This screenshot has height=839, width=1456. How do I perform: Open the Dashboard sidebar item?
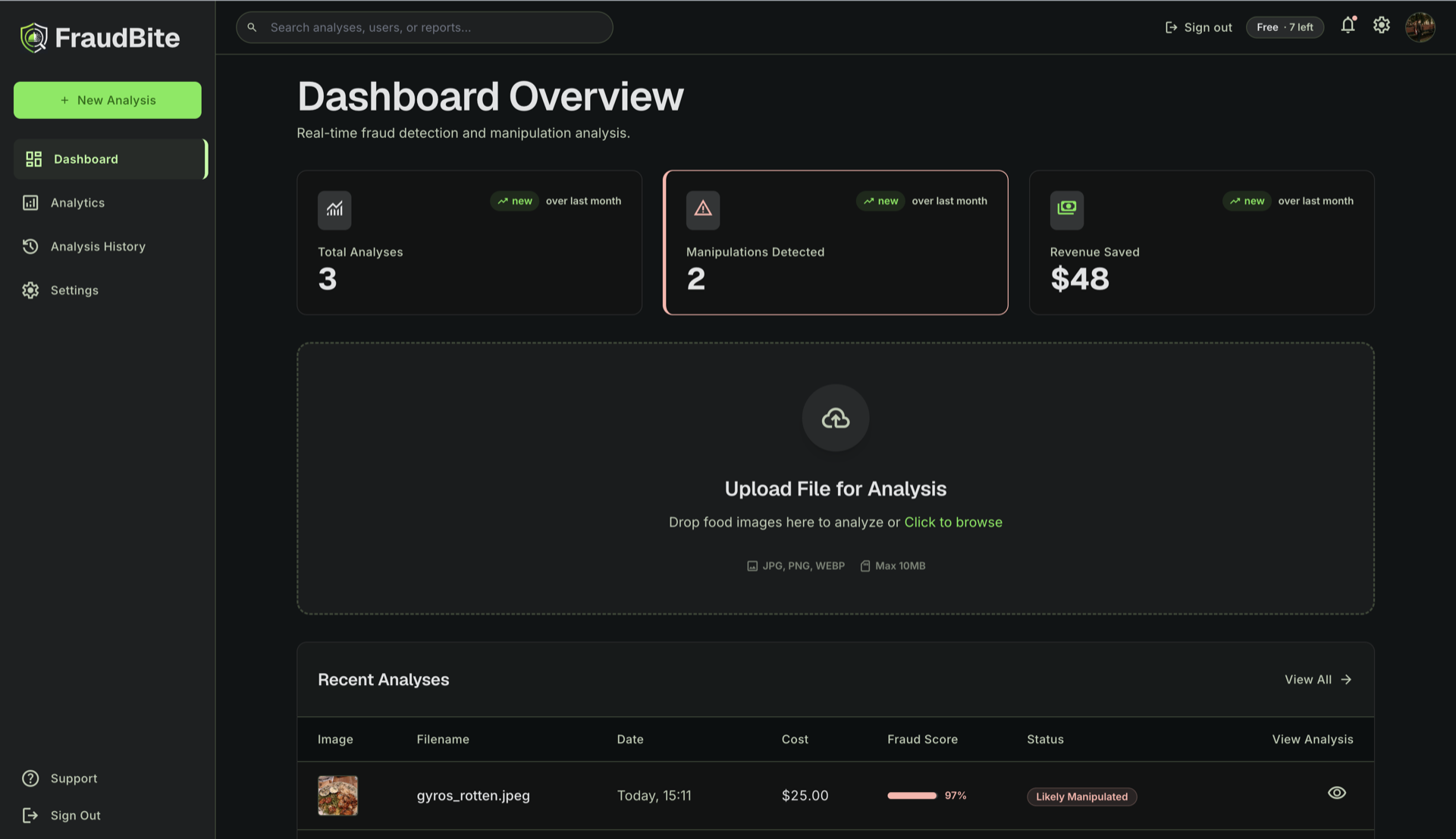110,159
